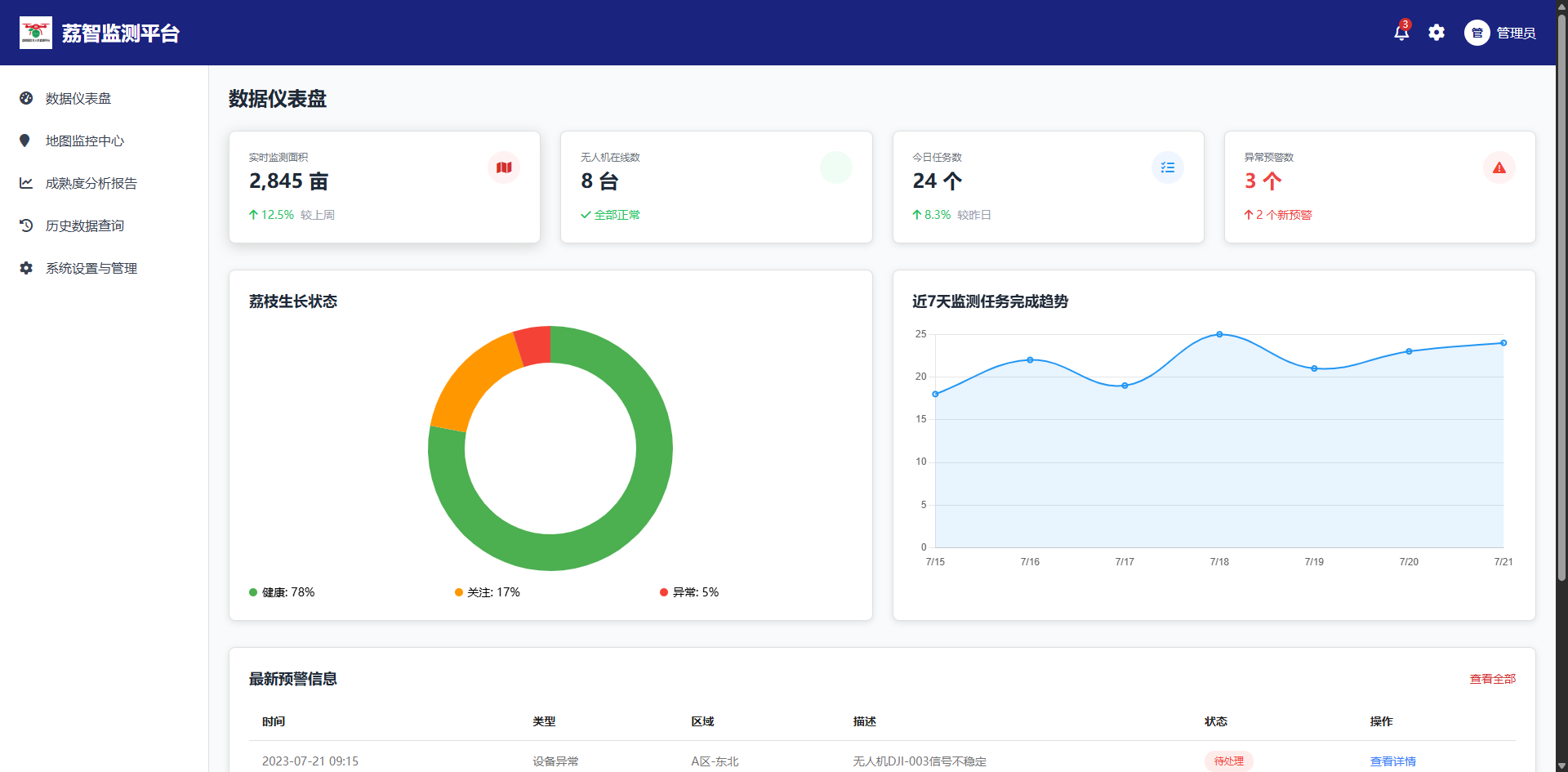Click the 荔枝生长状态 chart title
This screenshot has width=1568, height=772.
click(x=293, y=301)
